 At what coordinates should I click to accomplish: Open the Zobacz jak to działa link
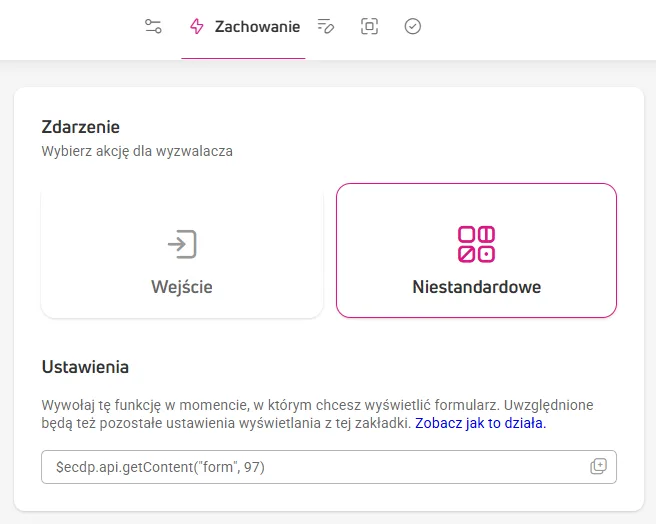point(481,423)
